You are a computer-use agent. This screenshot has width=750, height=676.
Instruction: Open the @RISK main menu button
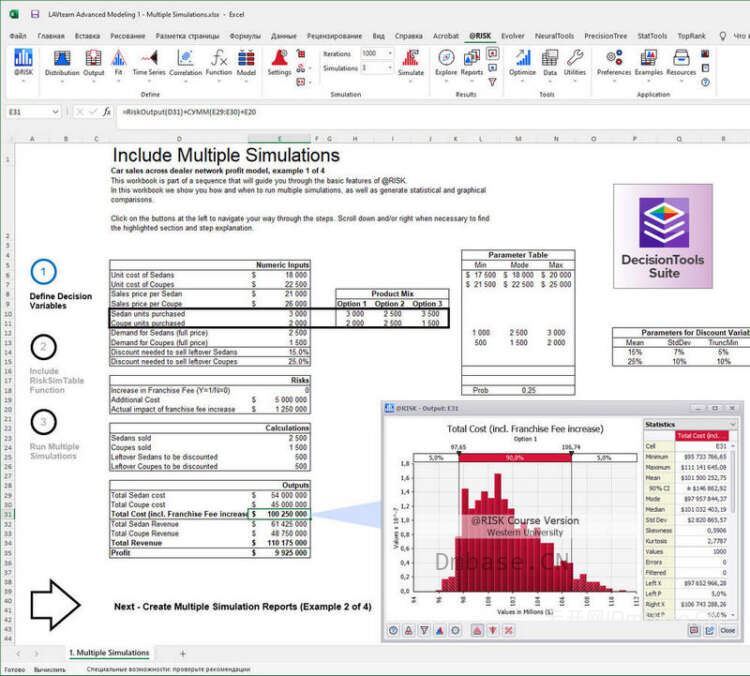point(23,64)
